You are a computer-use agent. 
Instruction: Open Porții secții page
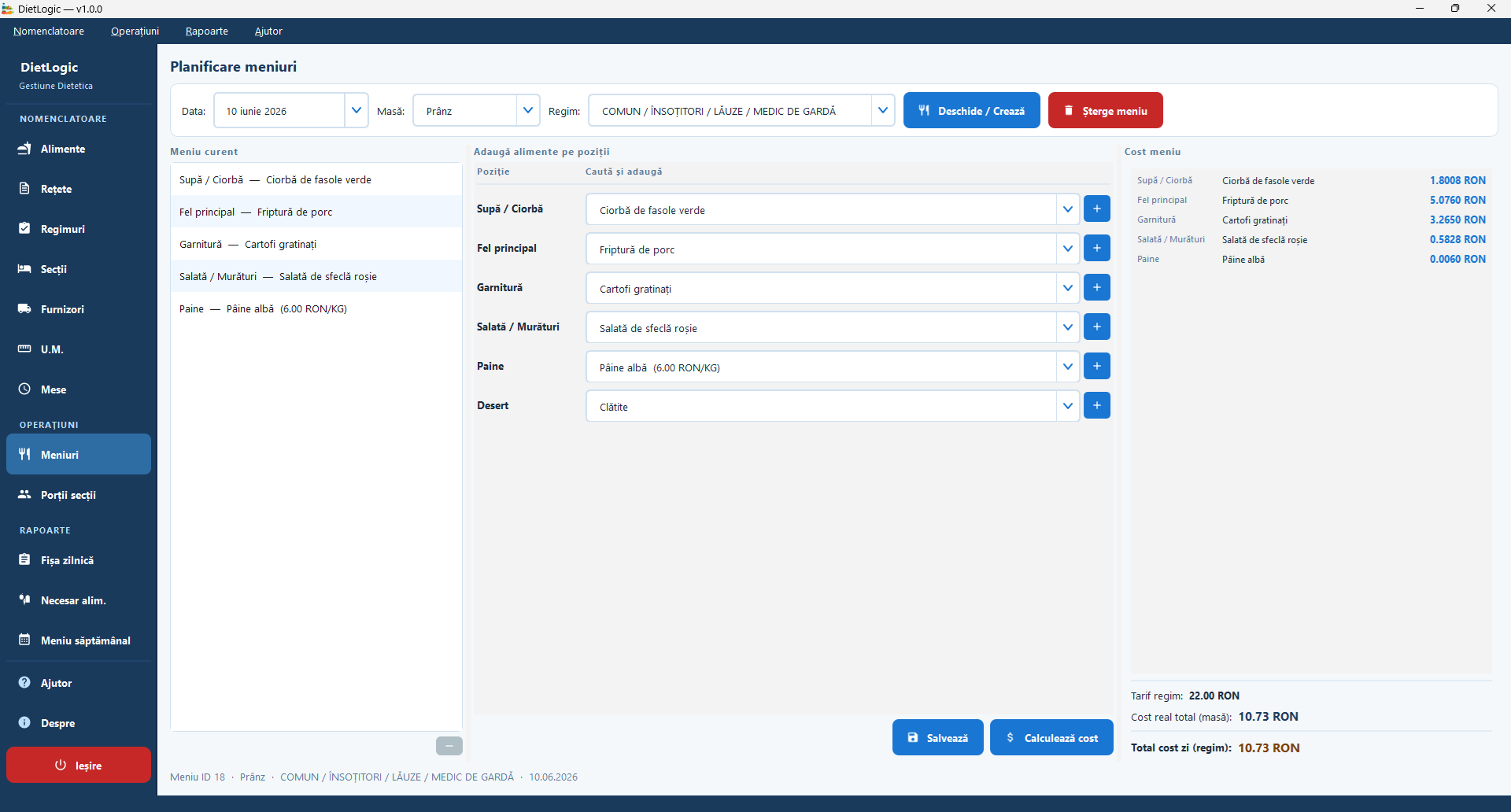click(79, 495)
